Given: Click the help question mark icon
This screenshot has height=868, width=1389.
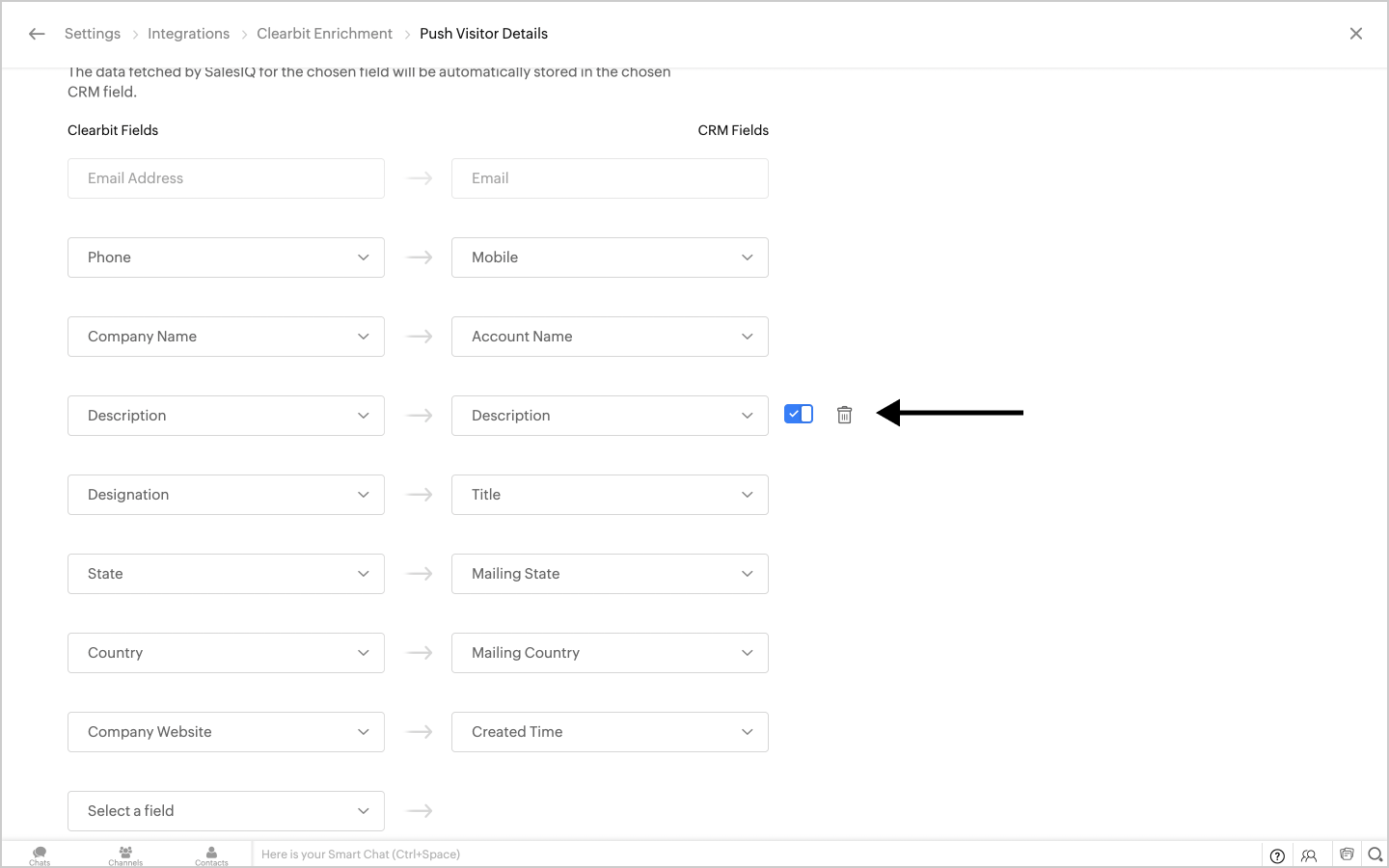Looking at the screenshot, I should pos(1277,855).
